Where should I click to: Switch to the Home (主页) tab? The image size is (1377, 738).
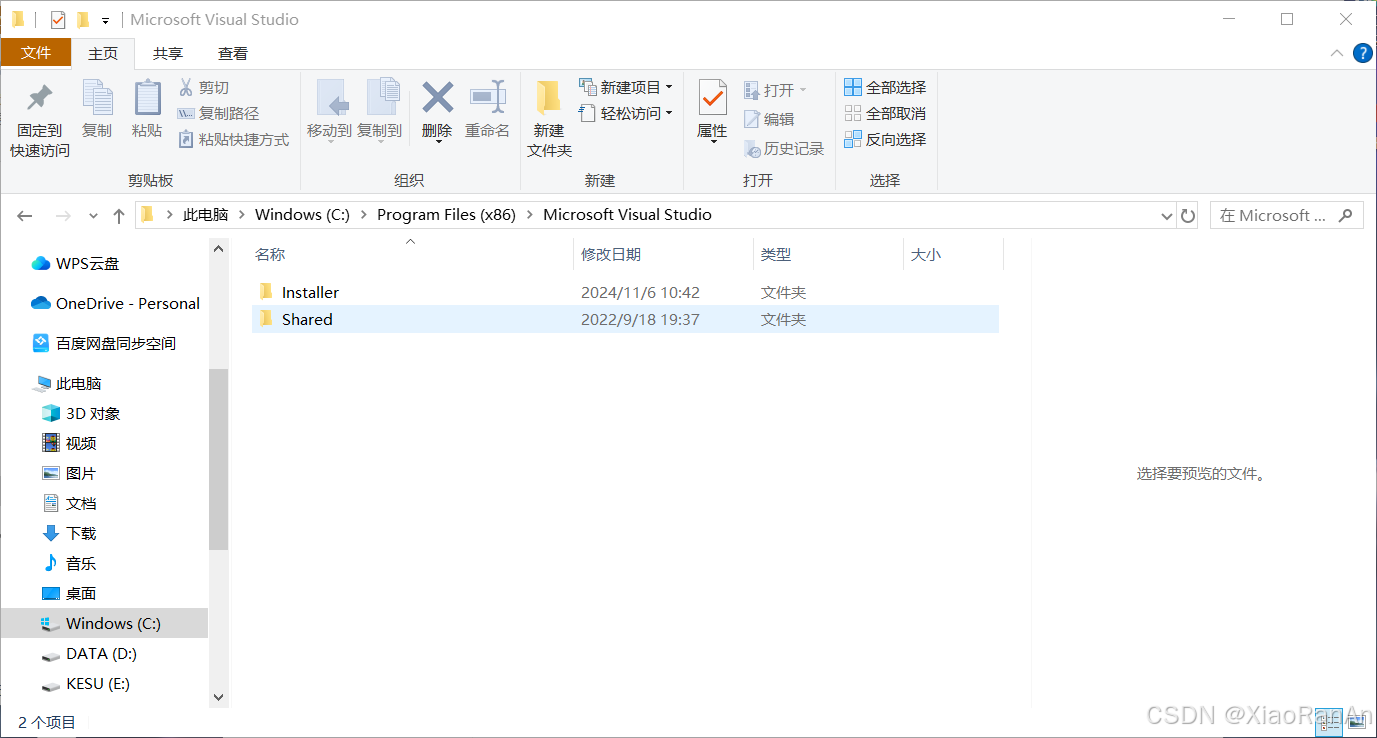[x=103, y=53]
